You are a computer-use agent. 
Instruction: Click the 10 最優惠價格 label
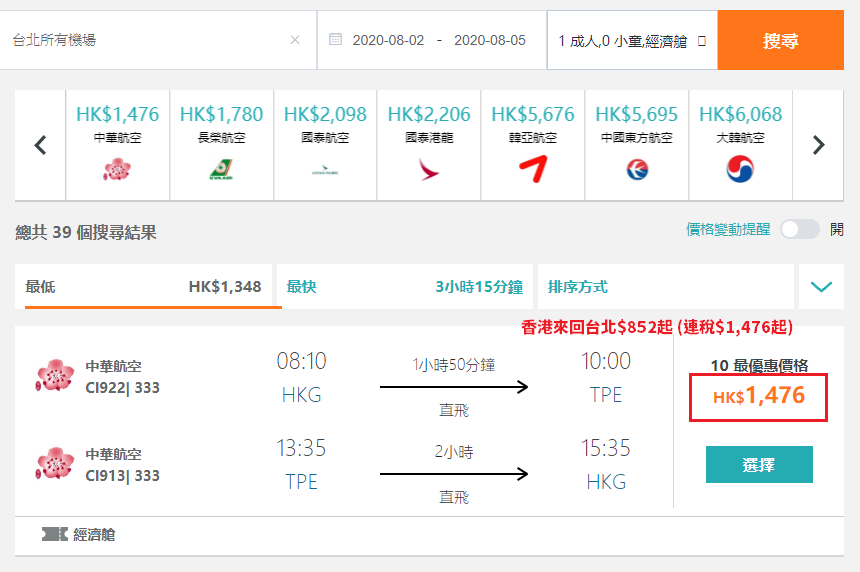click(759, 365)
